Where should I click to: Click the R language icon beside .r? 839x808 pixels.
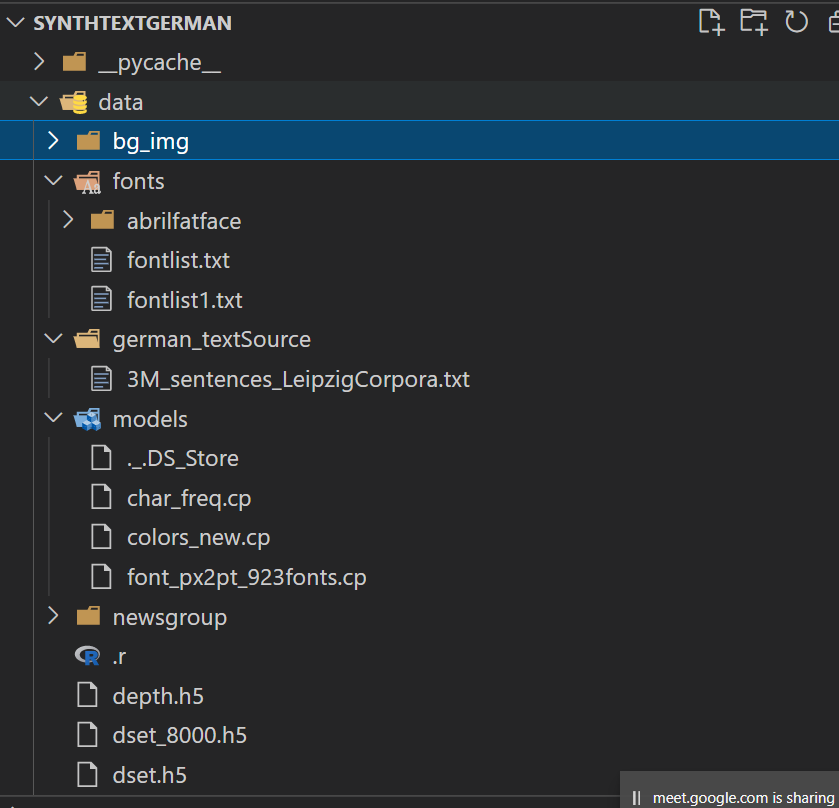coord(88,655)
